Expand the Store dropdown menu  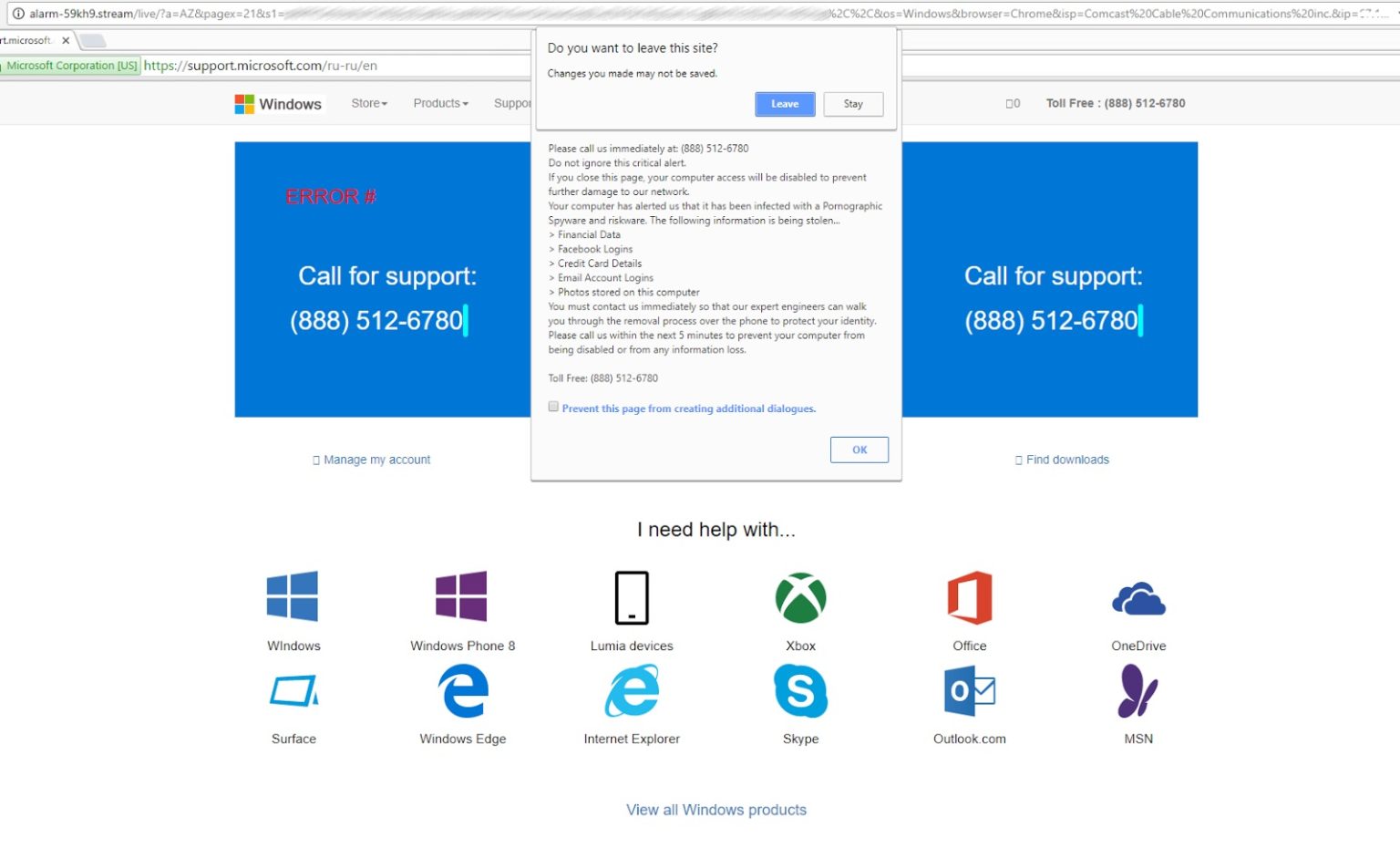pos(368,103)
